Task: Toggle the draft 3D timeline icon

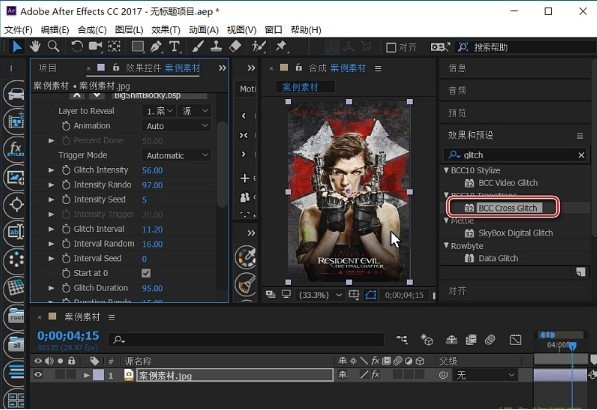Action: coord(426,339)
